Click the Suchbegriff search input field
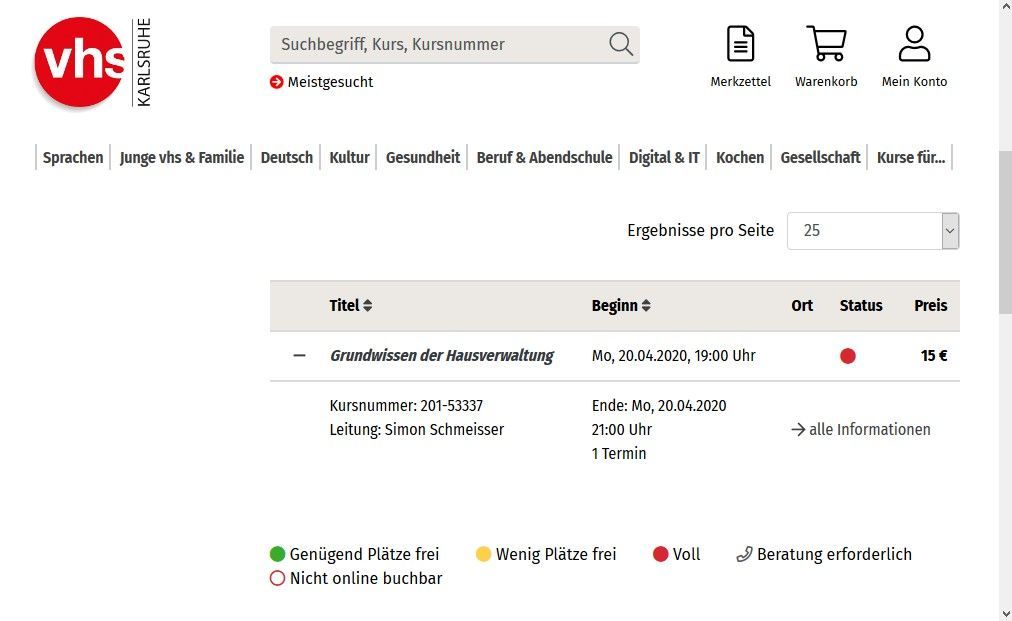Screen dimensions: 1012x621 [x=440, y=44]
